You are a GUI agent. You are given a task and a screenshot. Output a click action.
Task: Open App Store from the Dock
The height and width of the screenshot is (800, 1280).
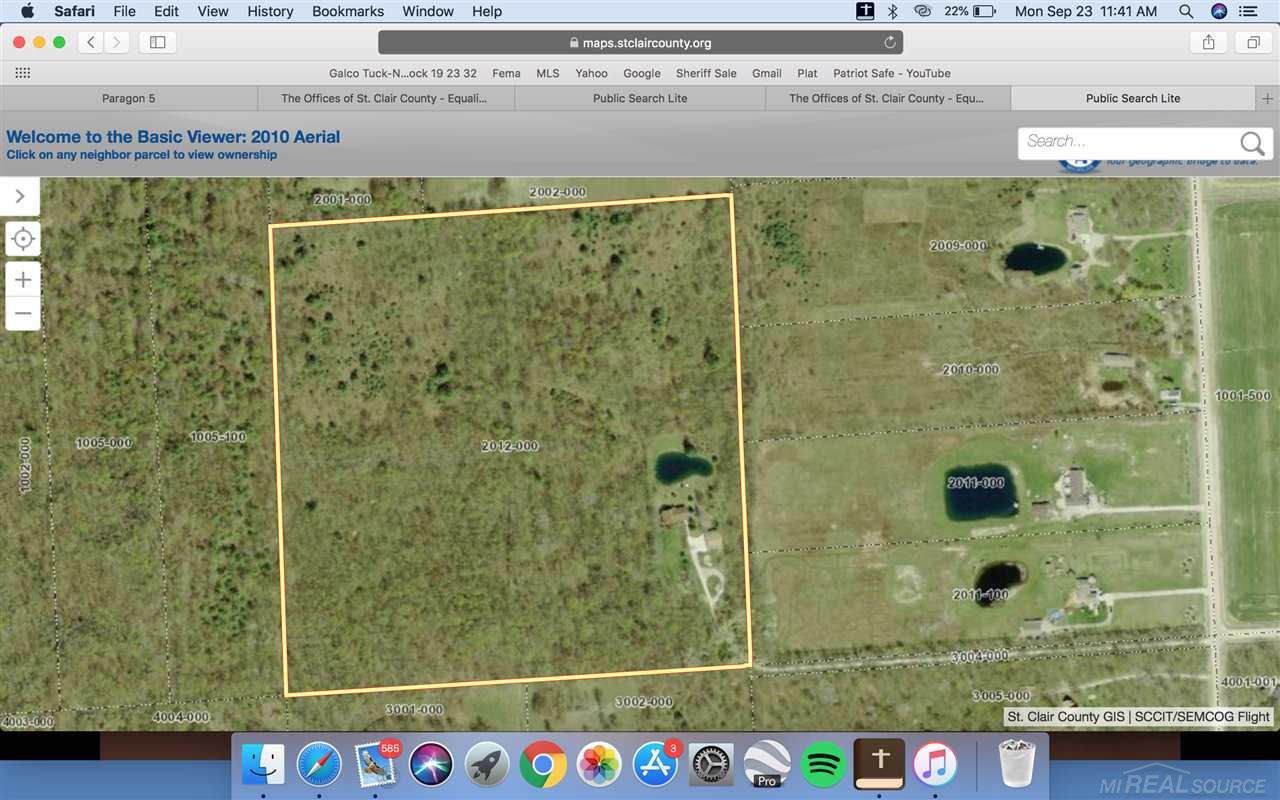pos(656,765)
